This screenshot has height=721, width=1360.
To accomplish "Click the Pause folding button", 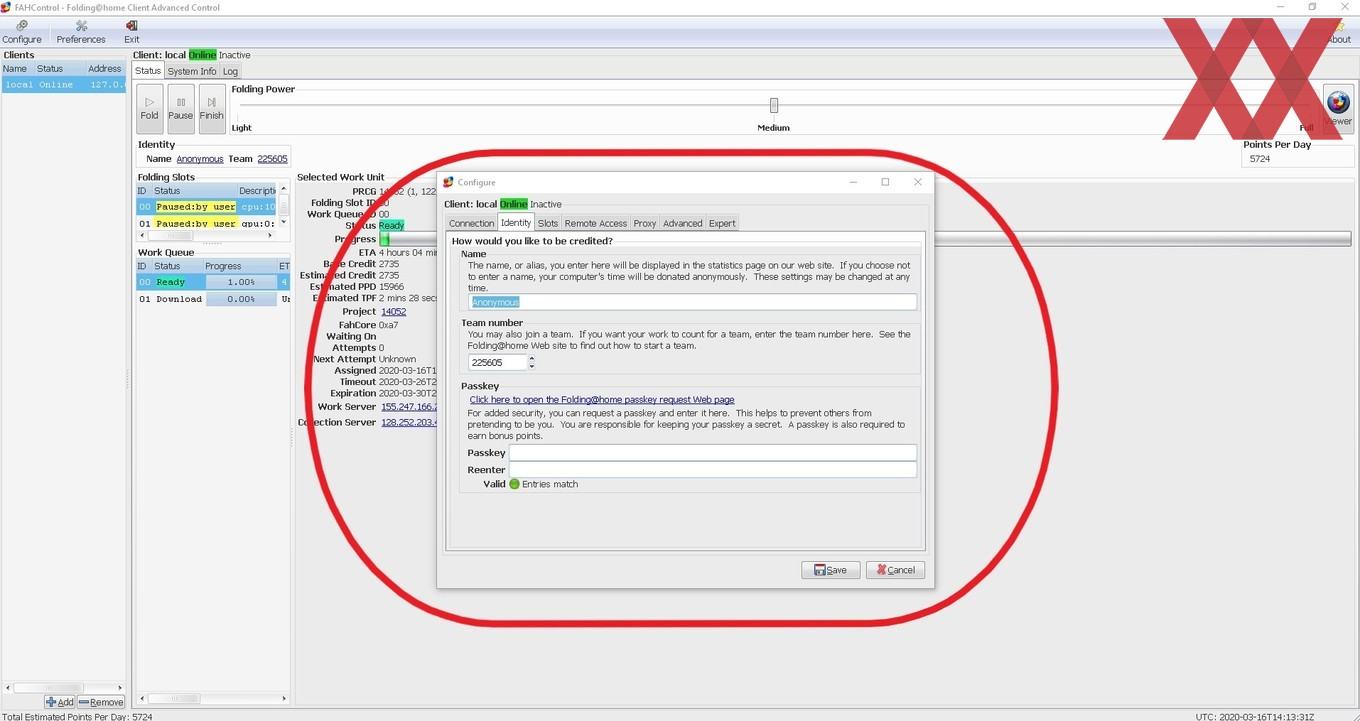I will pyautogui.click(x=181, y=109).
